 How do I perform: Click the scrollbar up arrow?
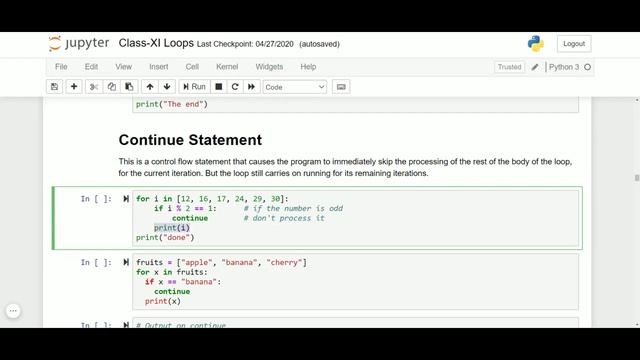(637, 100)
